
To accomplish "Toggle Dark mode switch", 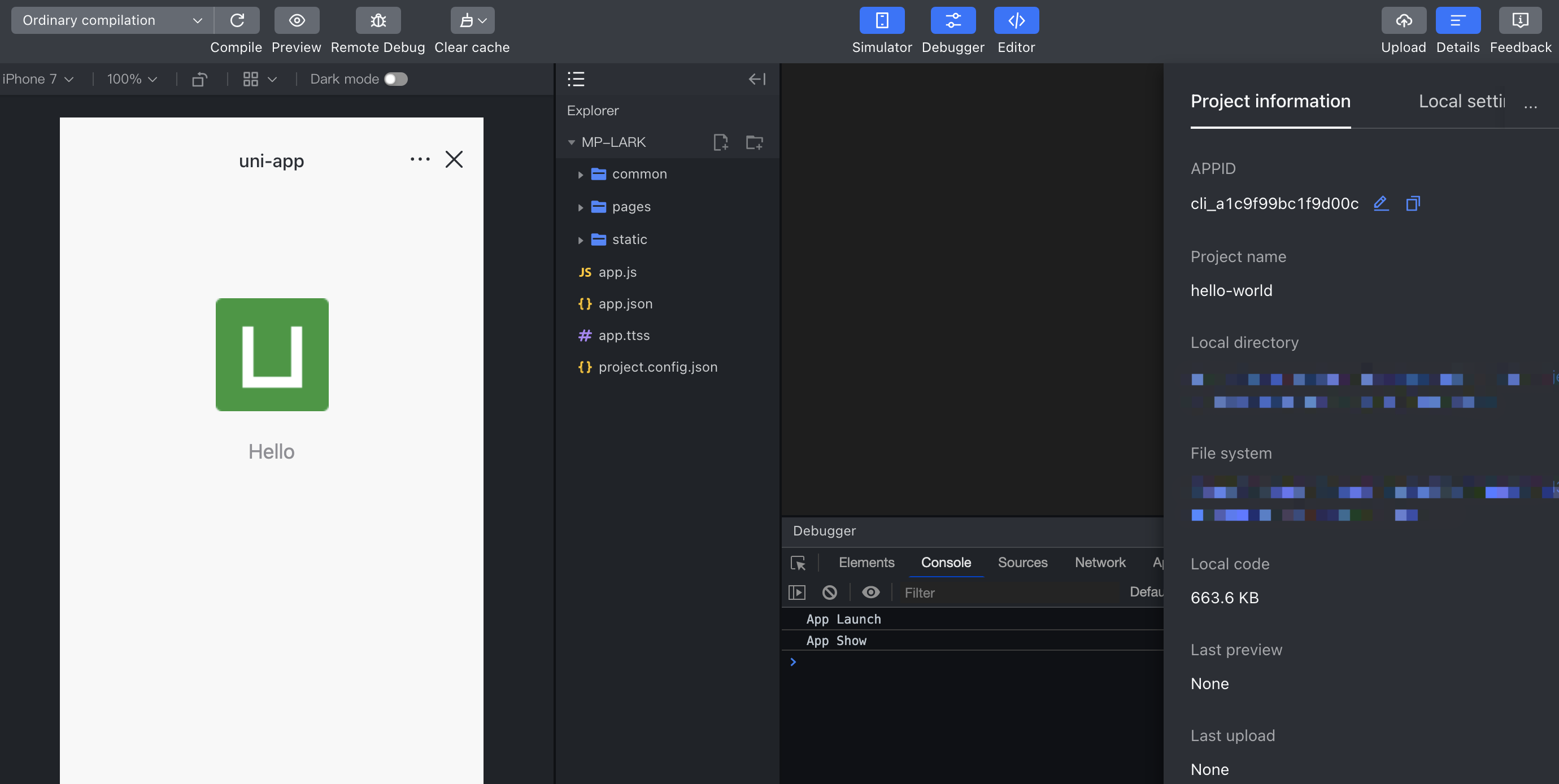I will coord(396,79).
